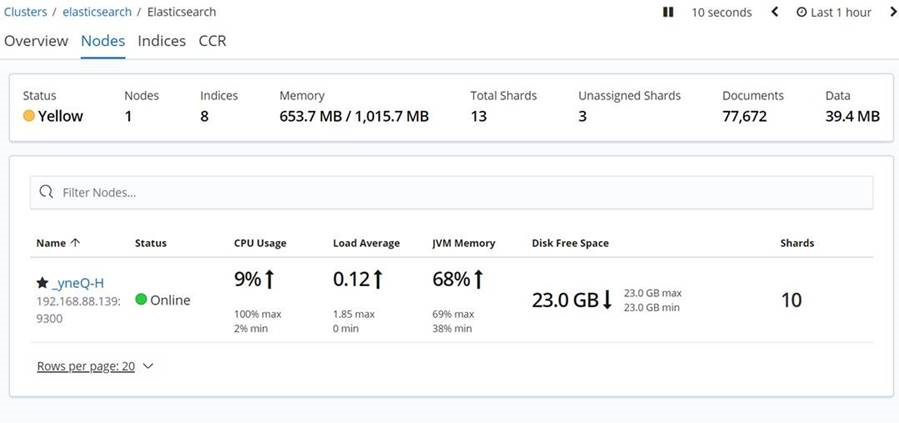Click the Online status label
This screenshot has width=899, height=423.
(x=170, y=300)
